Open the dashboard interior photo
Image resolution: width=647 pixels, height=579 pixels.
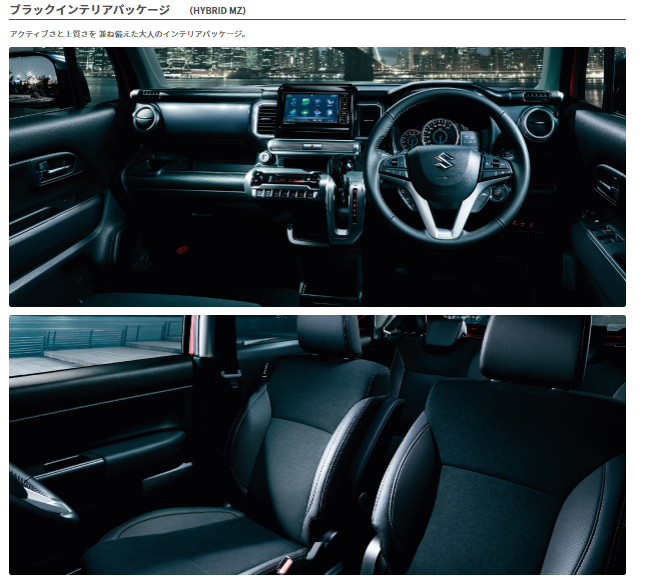317,177
